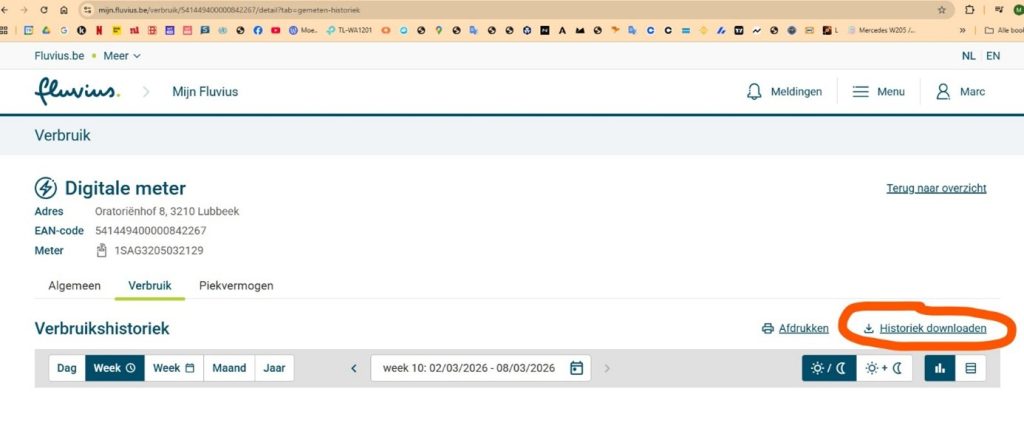
Task: Click the Fluvius logo
Action: coord(77,92)
